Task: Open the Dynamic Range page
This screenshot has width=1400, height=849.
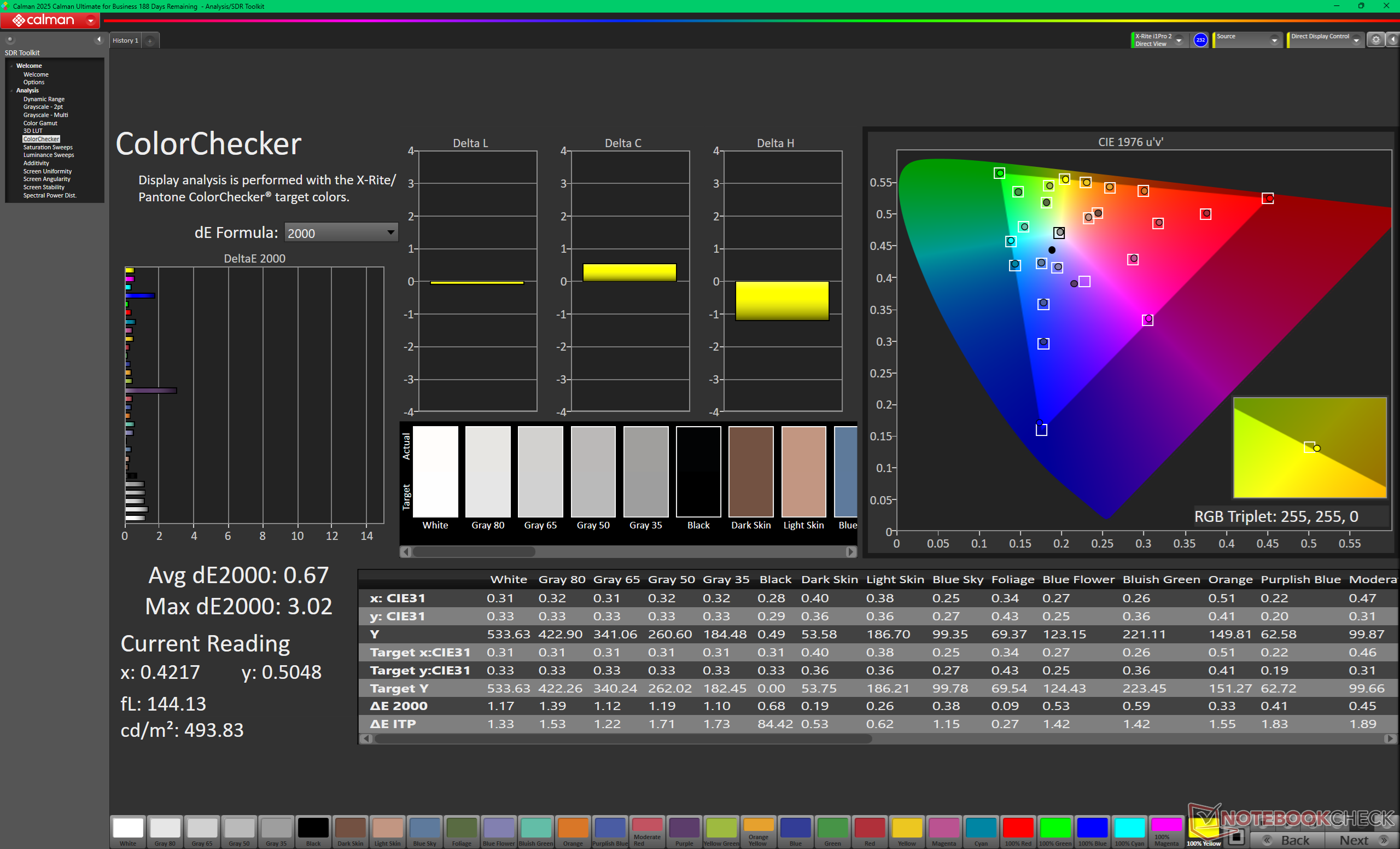Action: (x=44, y=99)
